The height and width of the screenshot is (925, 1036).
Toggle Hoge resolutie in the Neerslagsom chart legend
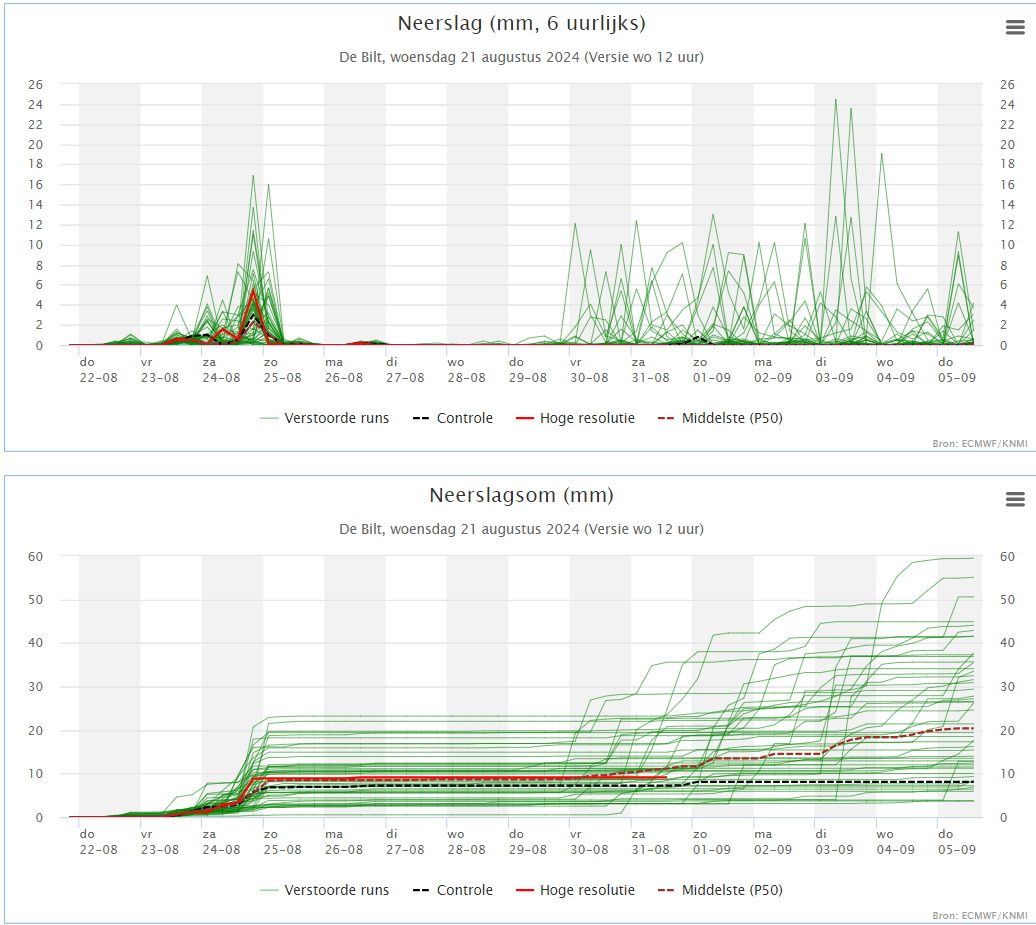click(587, 890)
